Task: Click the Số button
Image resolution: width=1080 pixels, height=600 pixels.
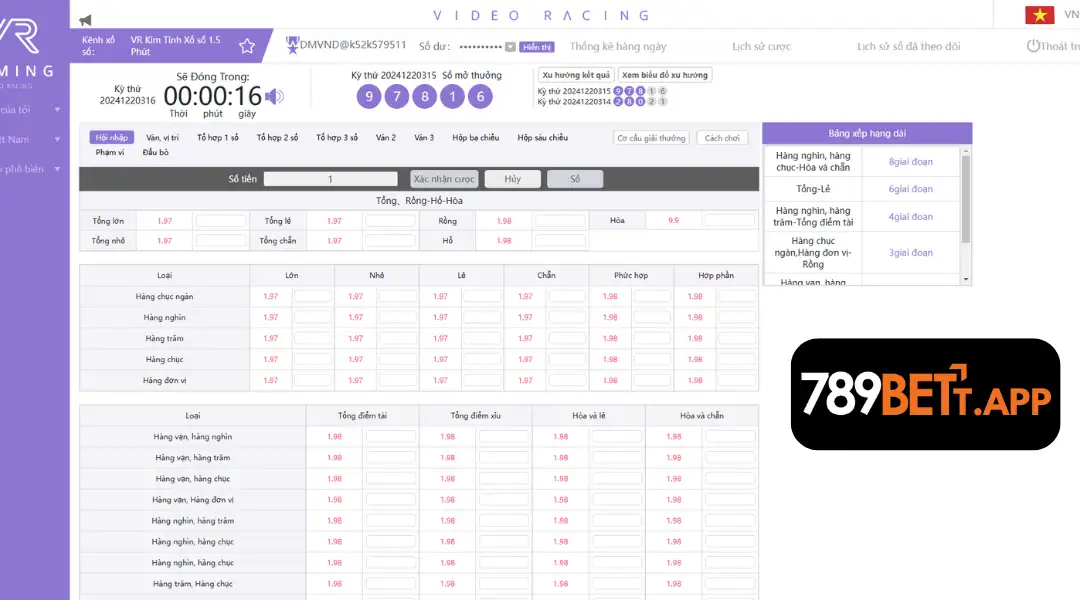Action: click(x=575, y=179)
